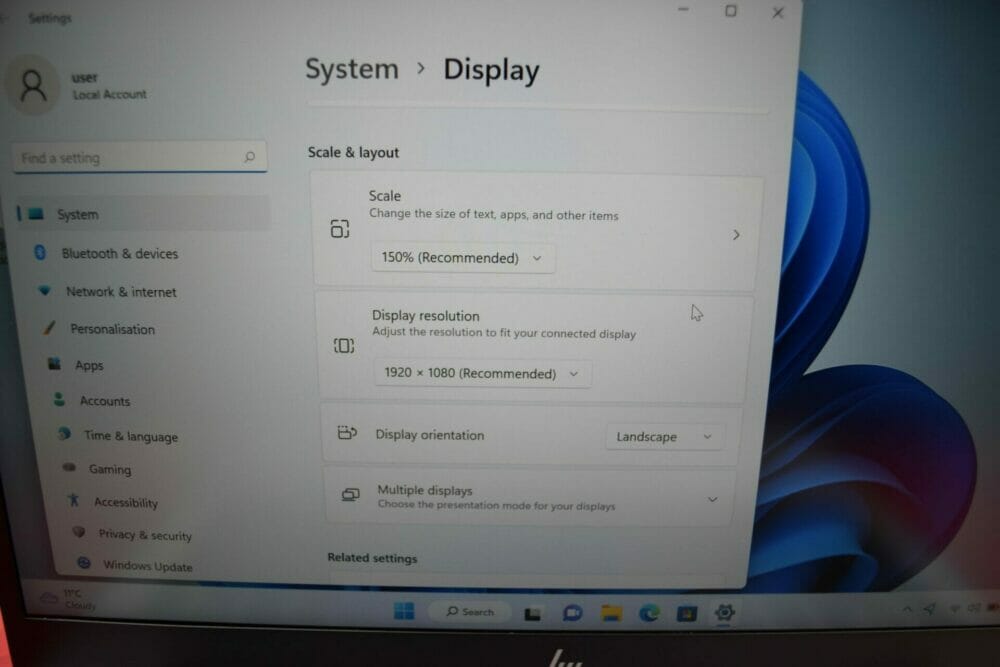The width and height of the screenshot is (1000, 667).
Task: Open Accessibility settings page
Action: (126, 502)
